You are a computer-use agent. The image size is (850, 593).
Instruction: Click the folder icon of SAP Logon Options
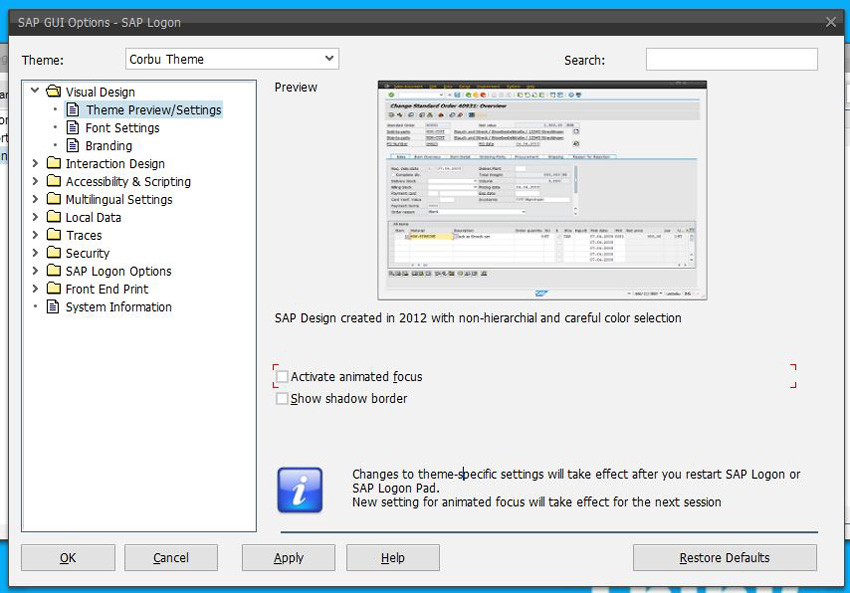(x=54, y=270)
